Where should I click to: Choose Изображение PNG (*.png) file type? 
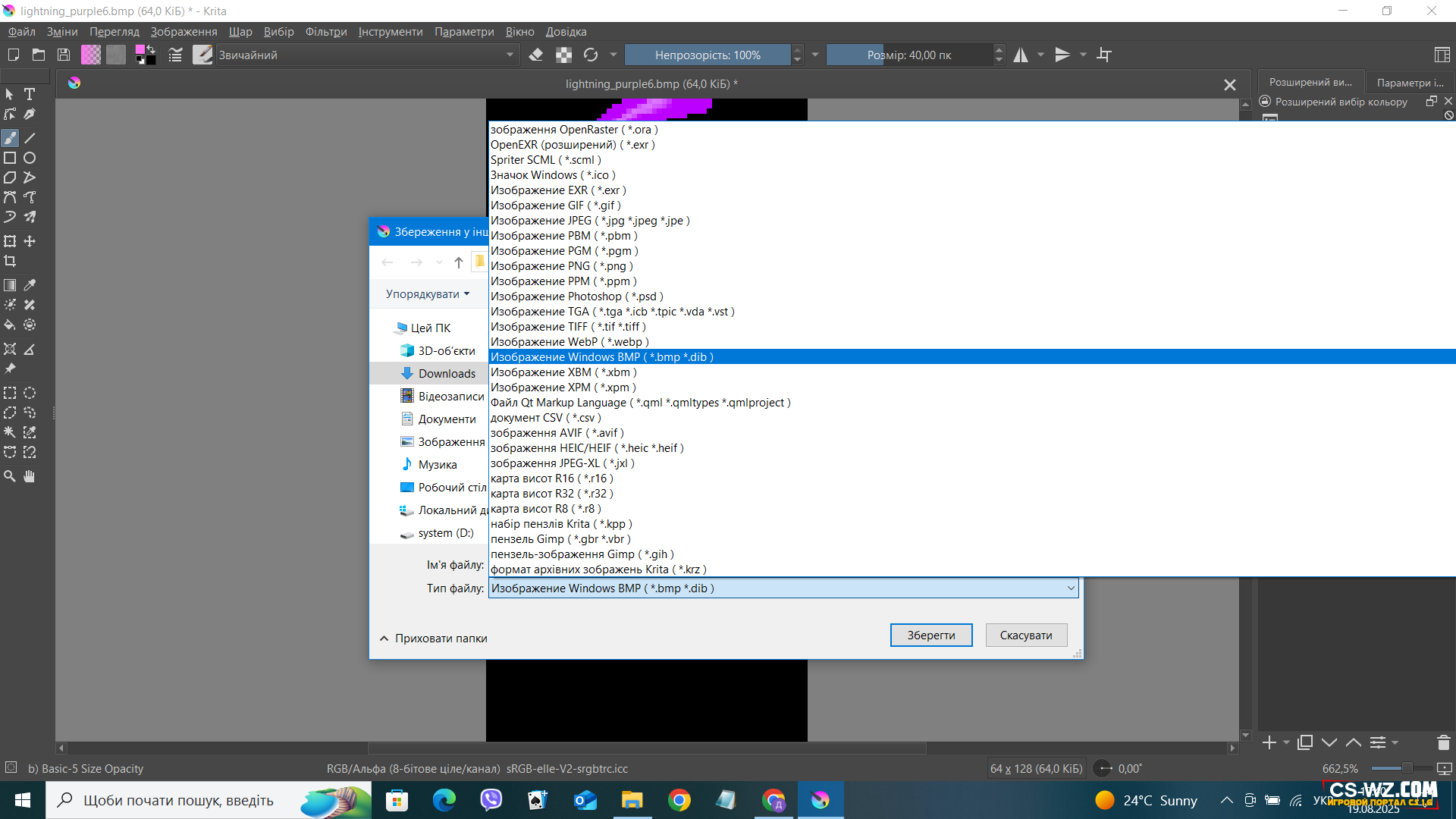pos(972,266)
